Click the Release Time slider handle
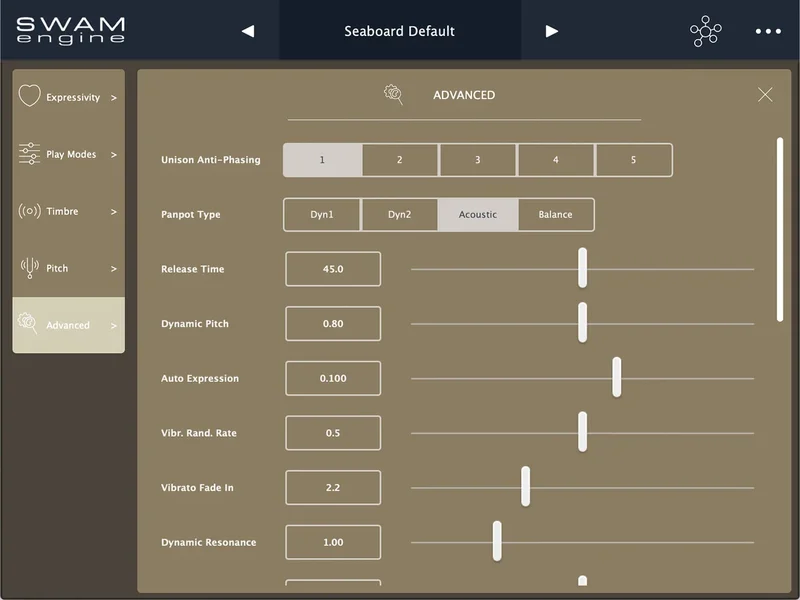The image size is (800, 600). (x=582, y=268)
